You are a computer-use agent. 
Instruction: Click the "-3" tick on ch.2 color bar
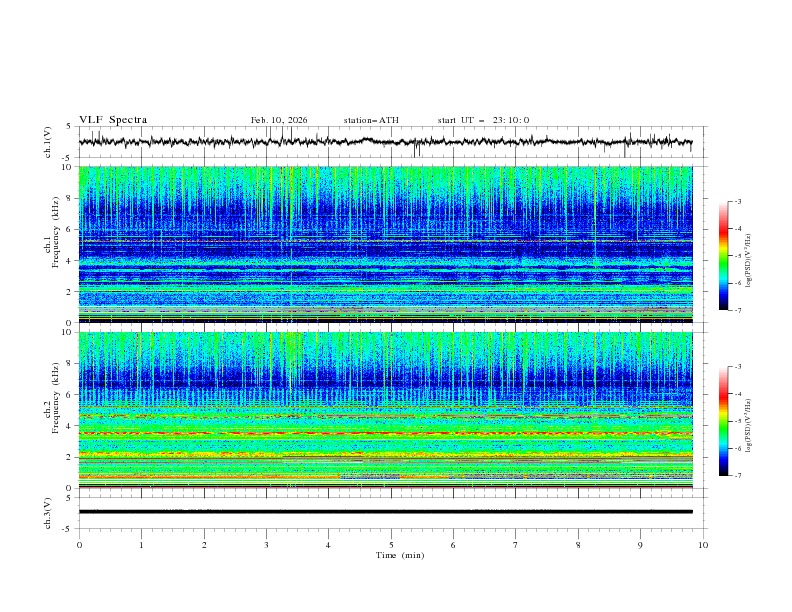738,367
